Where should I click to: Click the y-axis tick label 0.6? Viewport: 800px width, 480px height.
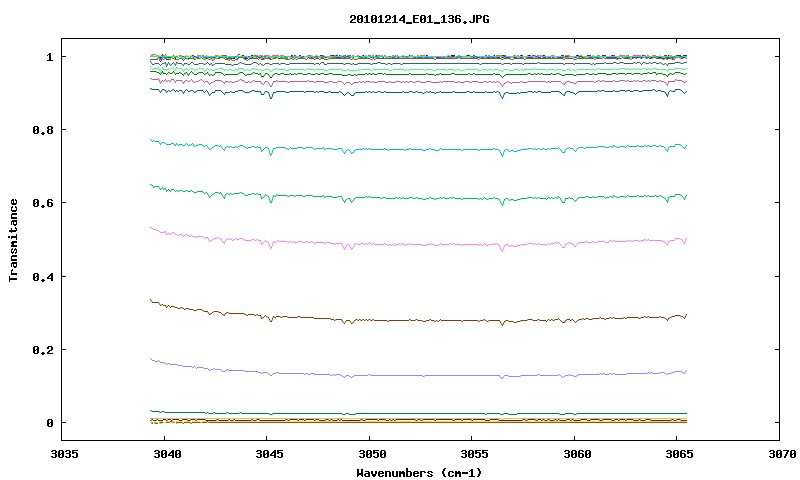click(43, 203)
